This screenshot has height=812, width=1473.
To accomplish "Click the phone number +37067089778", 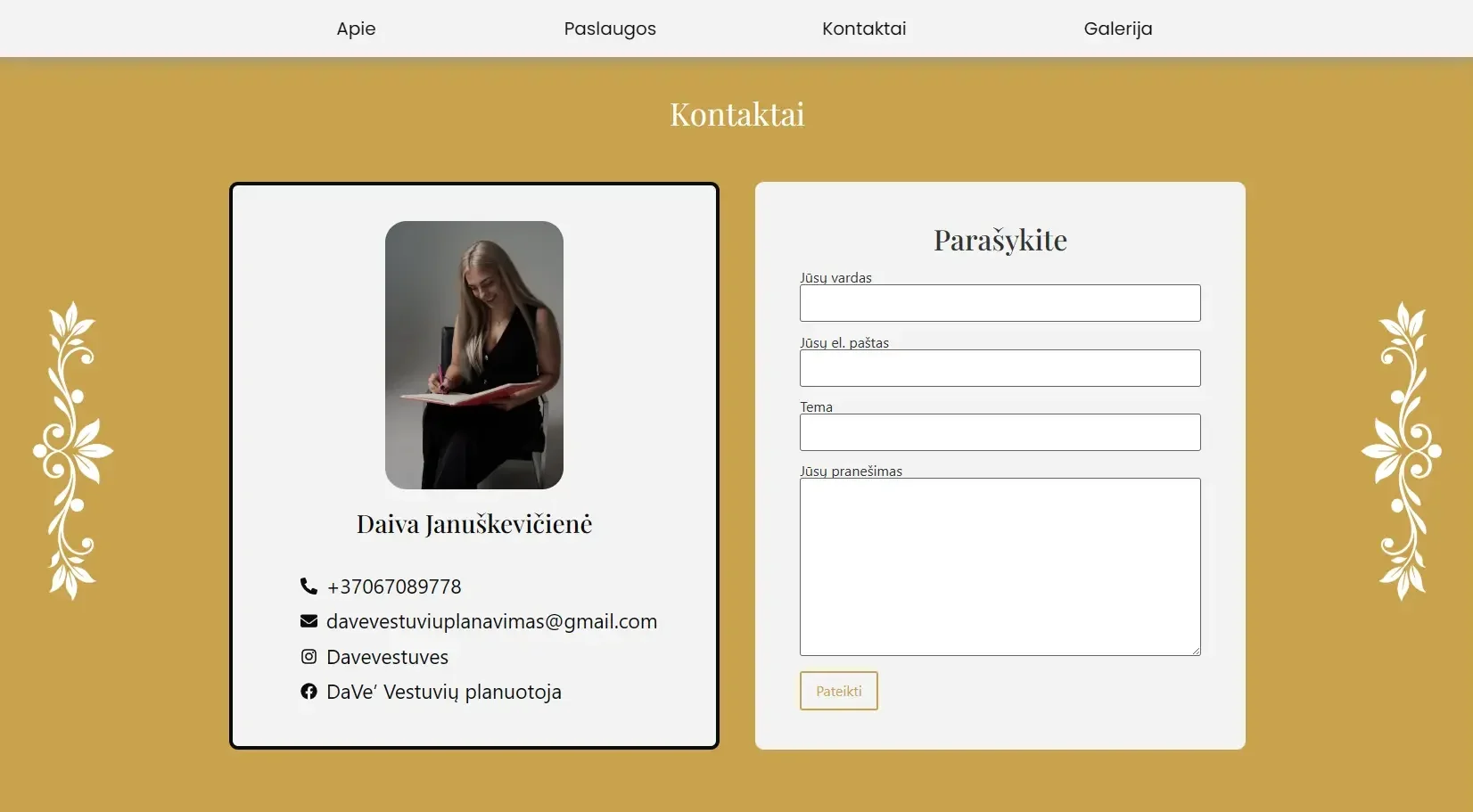I will click(394, 586).
